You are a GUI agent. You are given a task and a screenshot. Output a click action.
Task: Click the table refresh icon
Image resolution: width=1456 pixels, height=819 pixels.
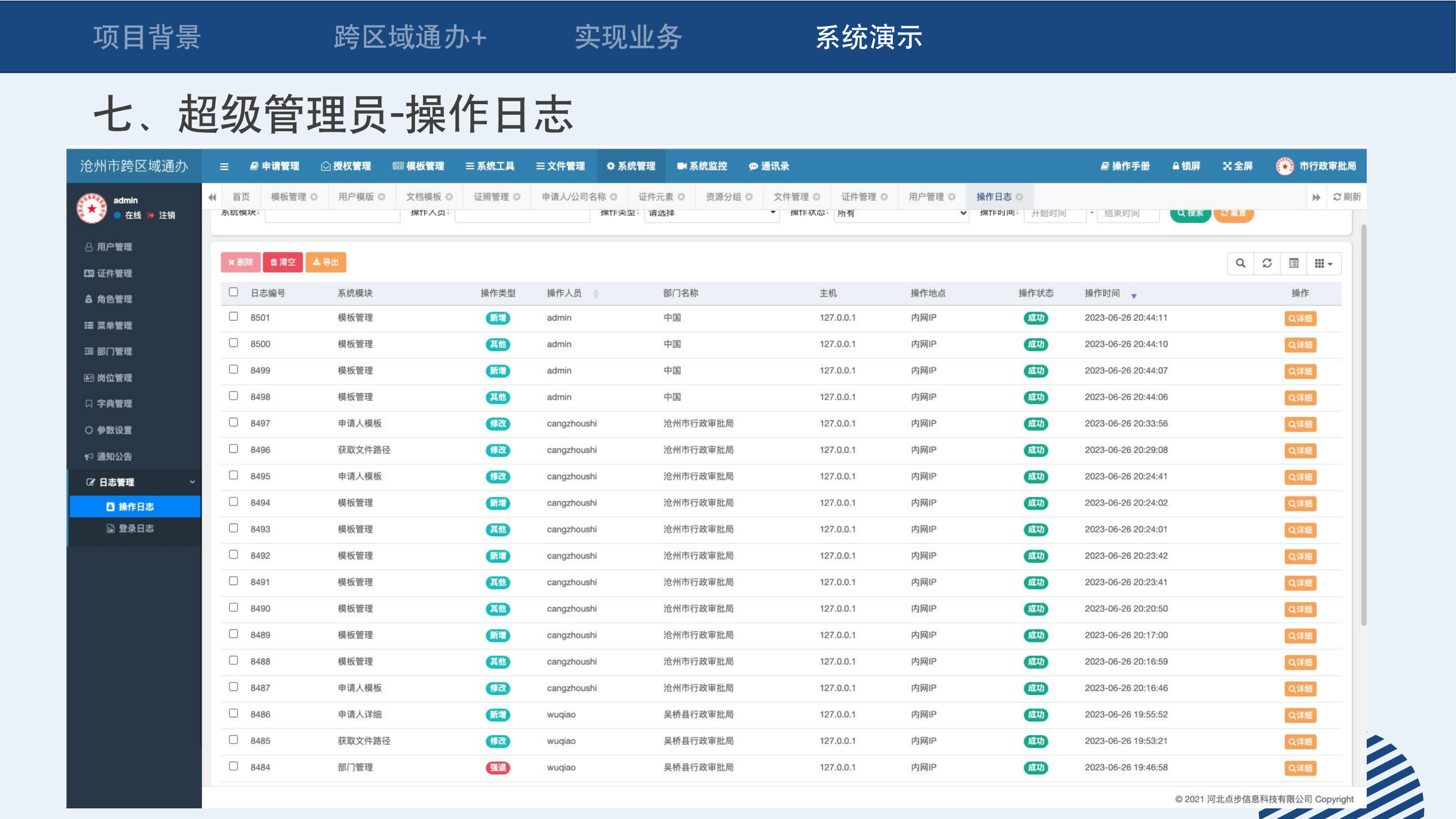1267,264
